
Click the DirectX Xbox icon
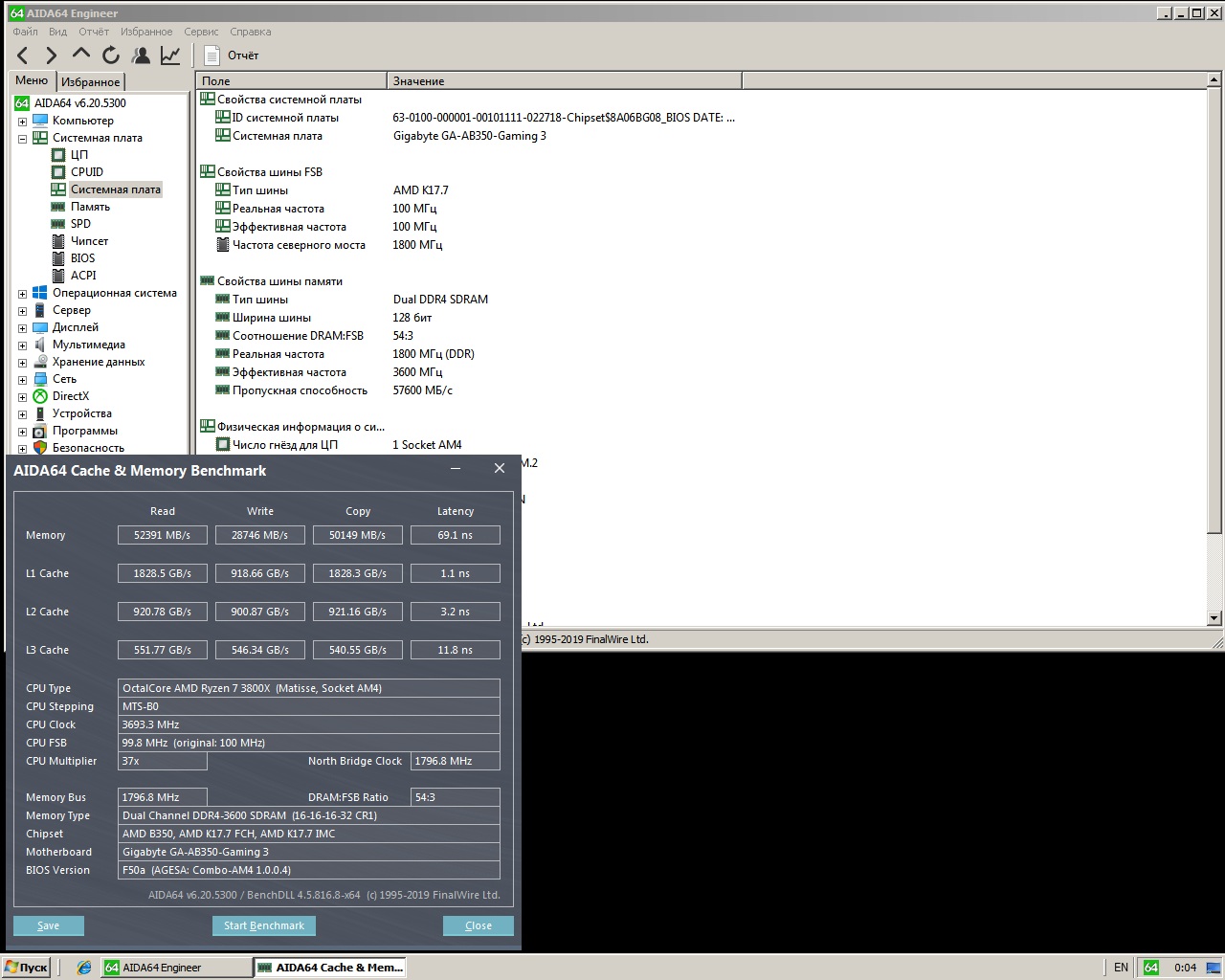click(x=40, y=396)
